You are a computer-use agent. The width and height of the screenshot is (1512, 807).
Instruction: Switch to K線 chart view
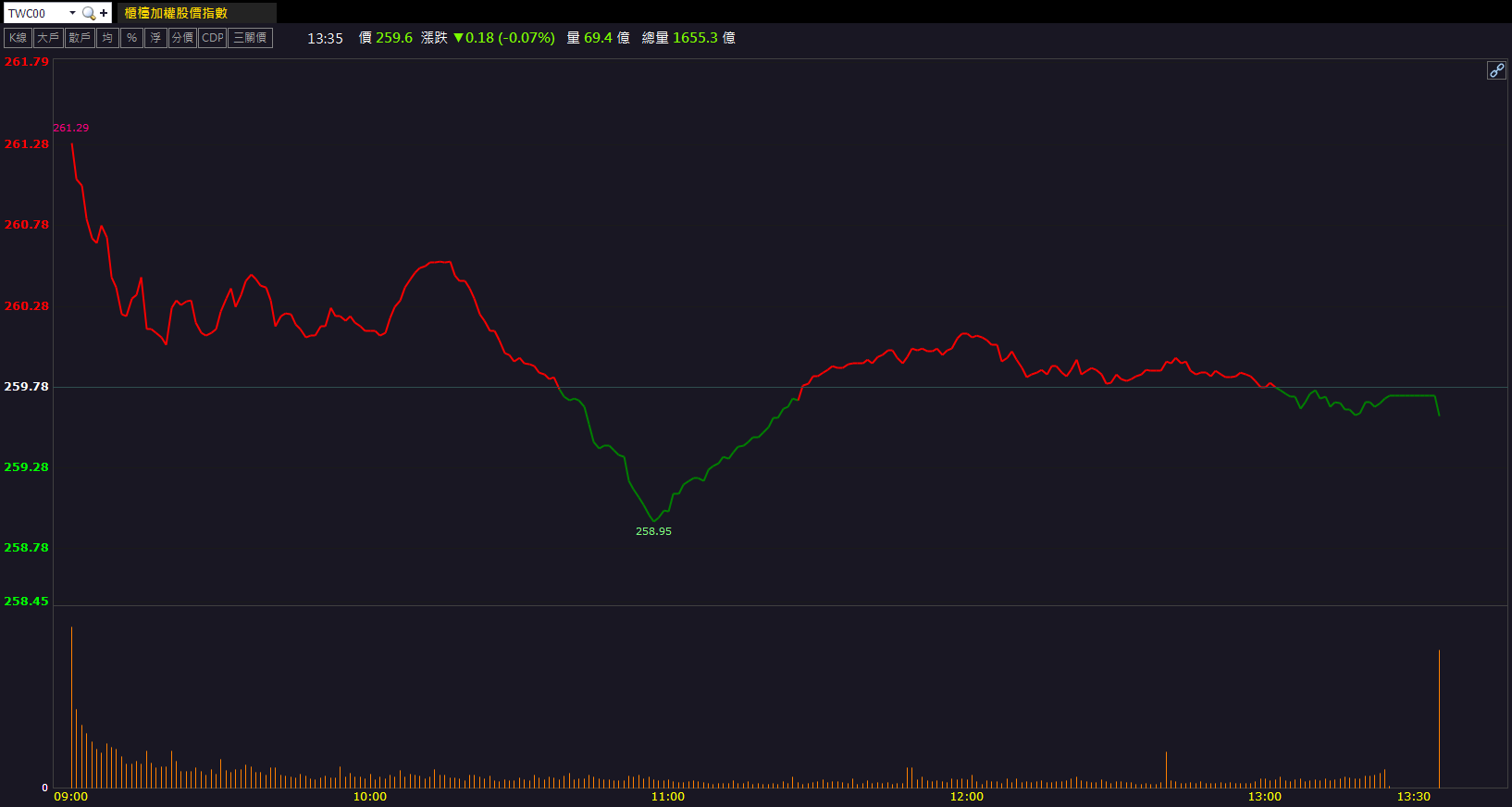pos(19,38)
